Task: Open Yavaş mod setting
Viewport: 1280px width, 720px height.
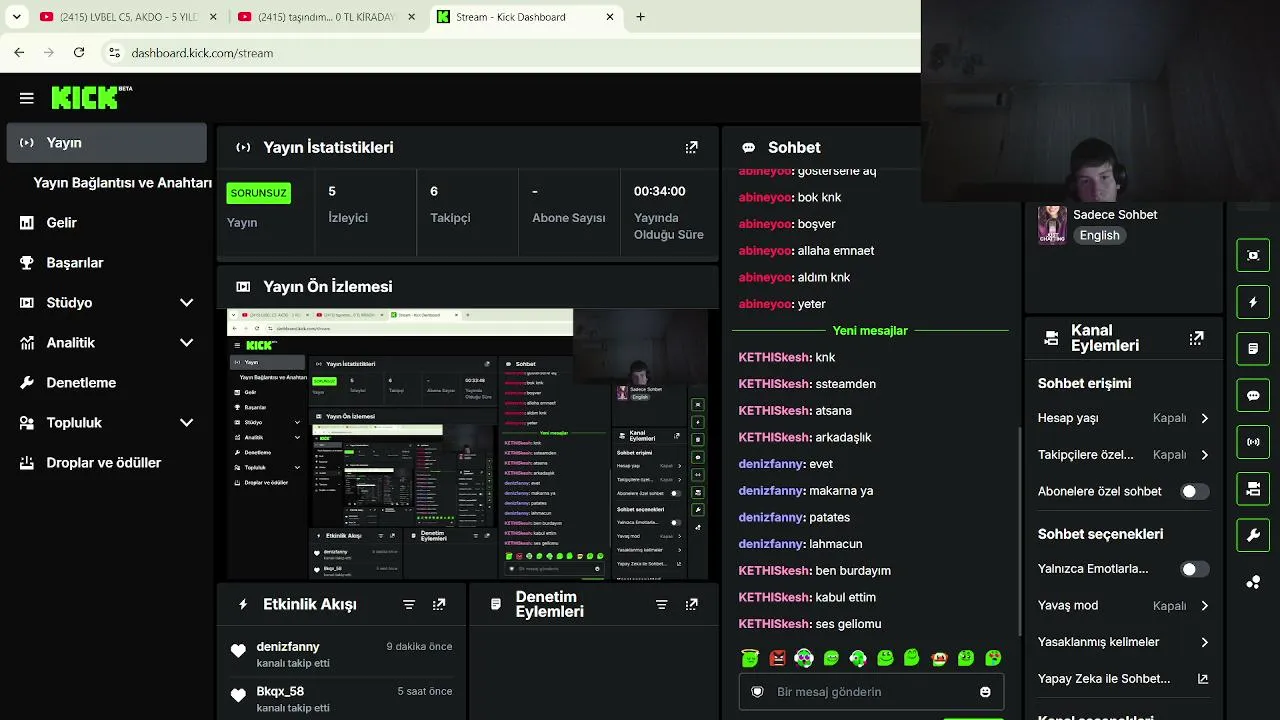Action: tap(1123, 606)
